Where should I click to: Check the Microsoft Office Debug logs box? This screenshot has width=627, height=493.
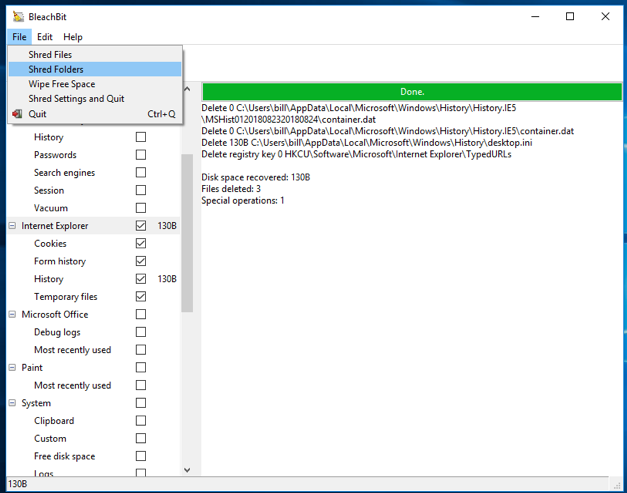[141, 332]
